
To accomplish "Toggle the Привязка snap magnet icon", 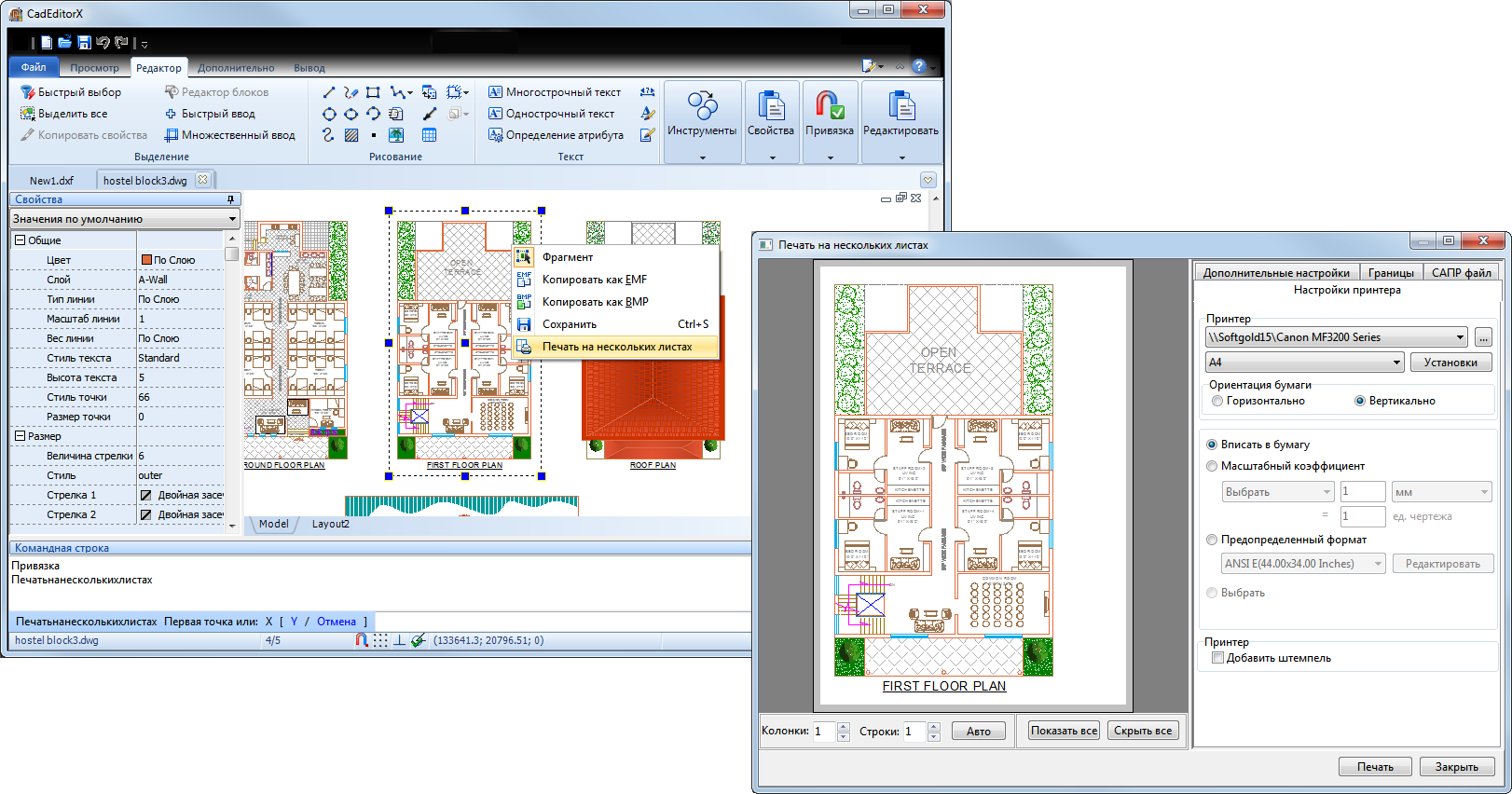I will coord(829,107).
